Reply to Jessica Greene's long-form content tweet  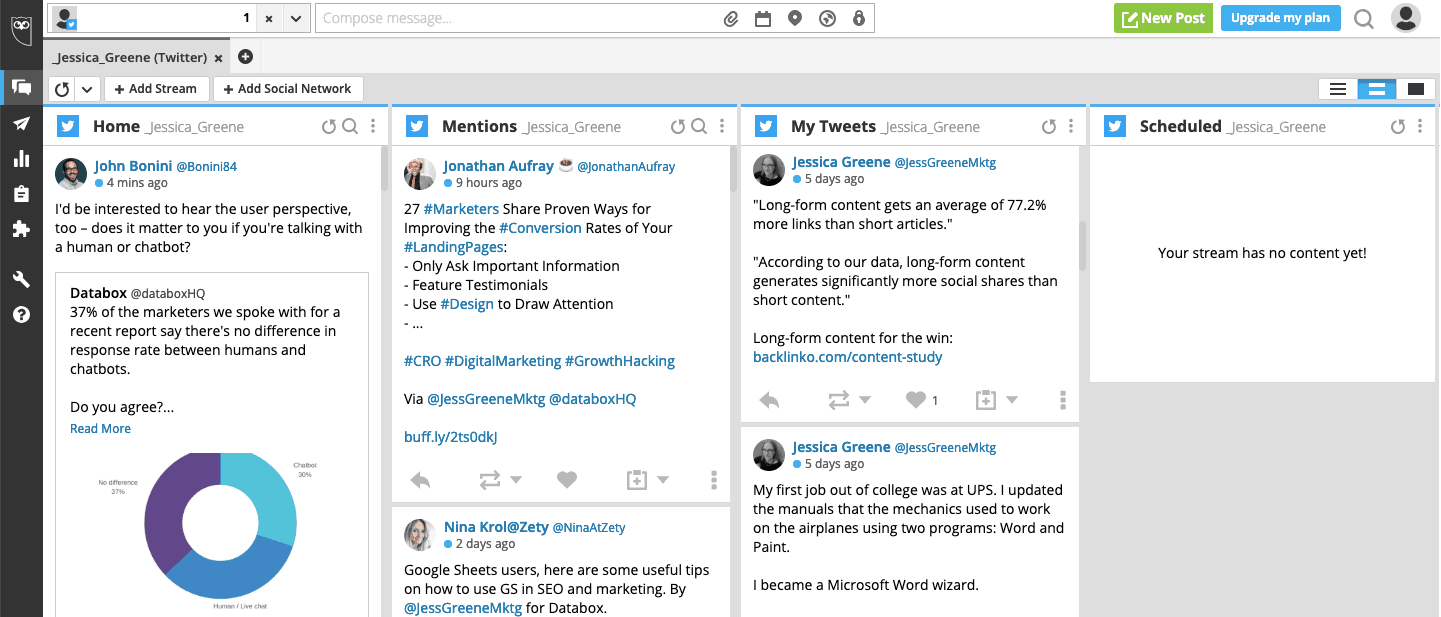click(x=769, y=400)
